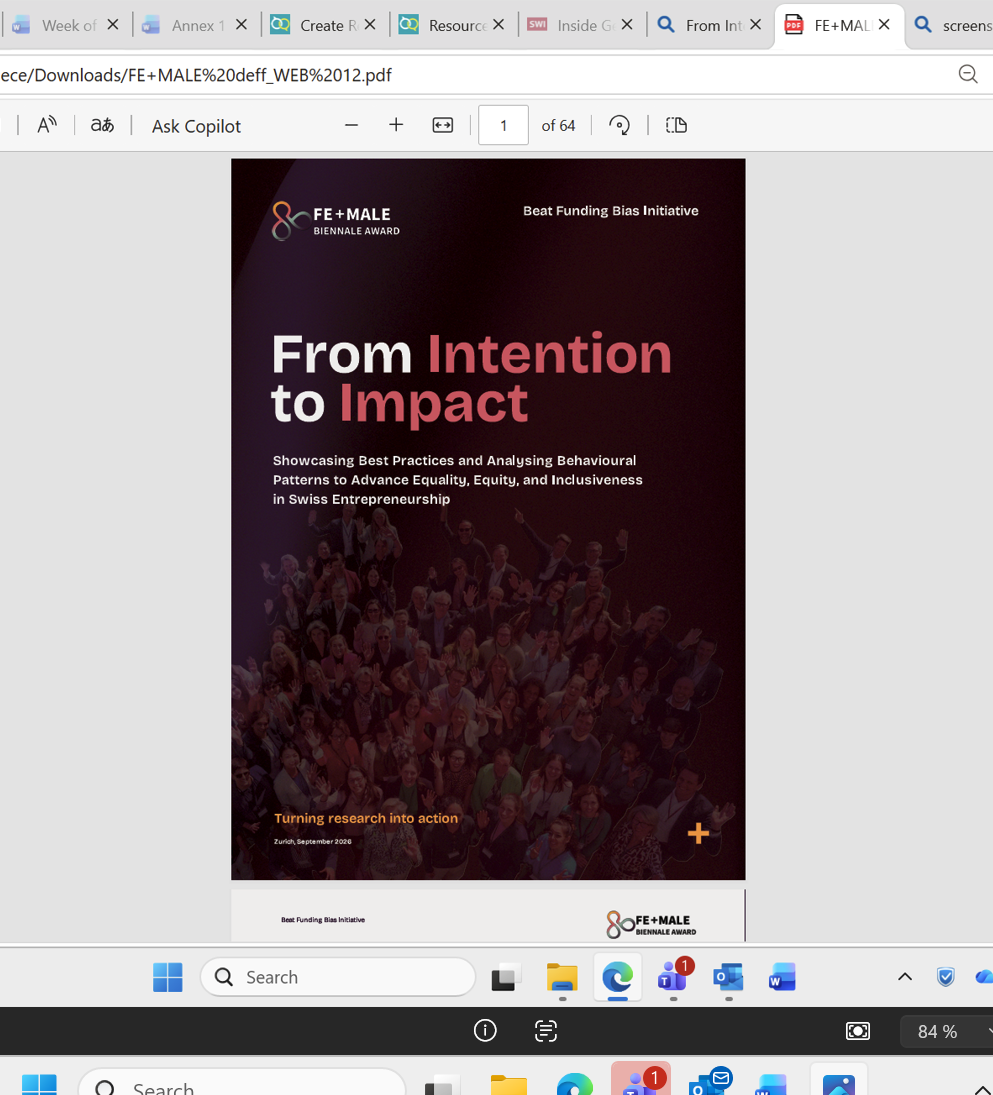Click the Translate icon in PDF toolbar
Screen dimensions: 993x1095
pos(102,125)
